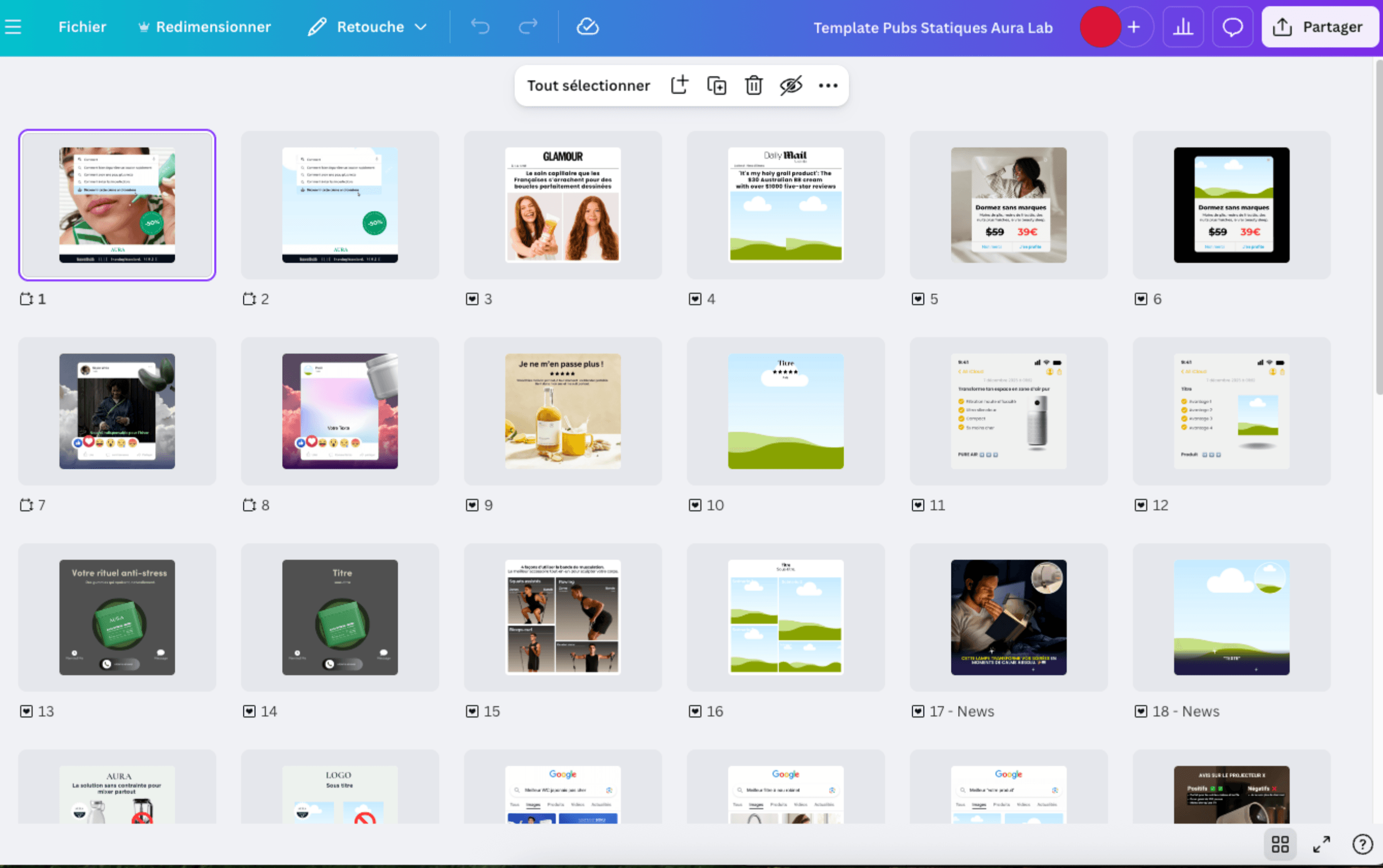Undo the last action
Screen dimensions: 1383x868
point(480,26)
